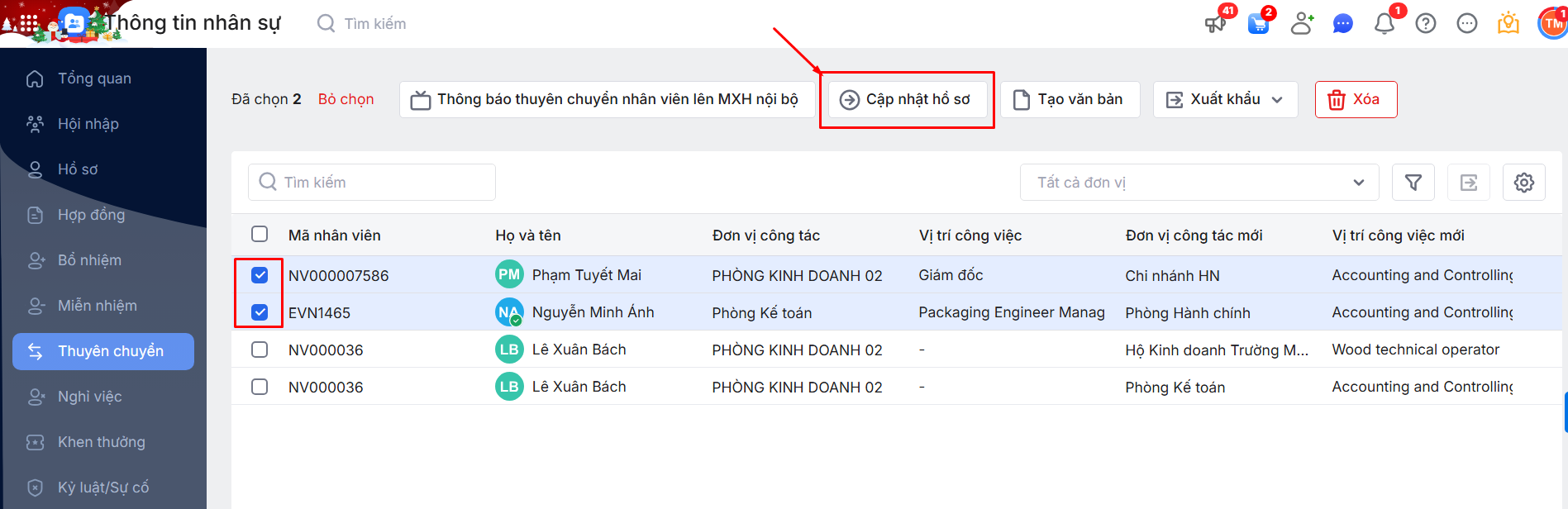Go to Hợp đồng in sidebar
Screen dimensions: 1568x509
[91, 215]
